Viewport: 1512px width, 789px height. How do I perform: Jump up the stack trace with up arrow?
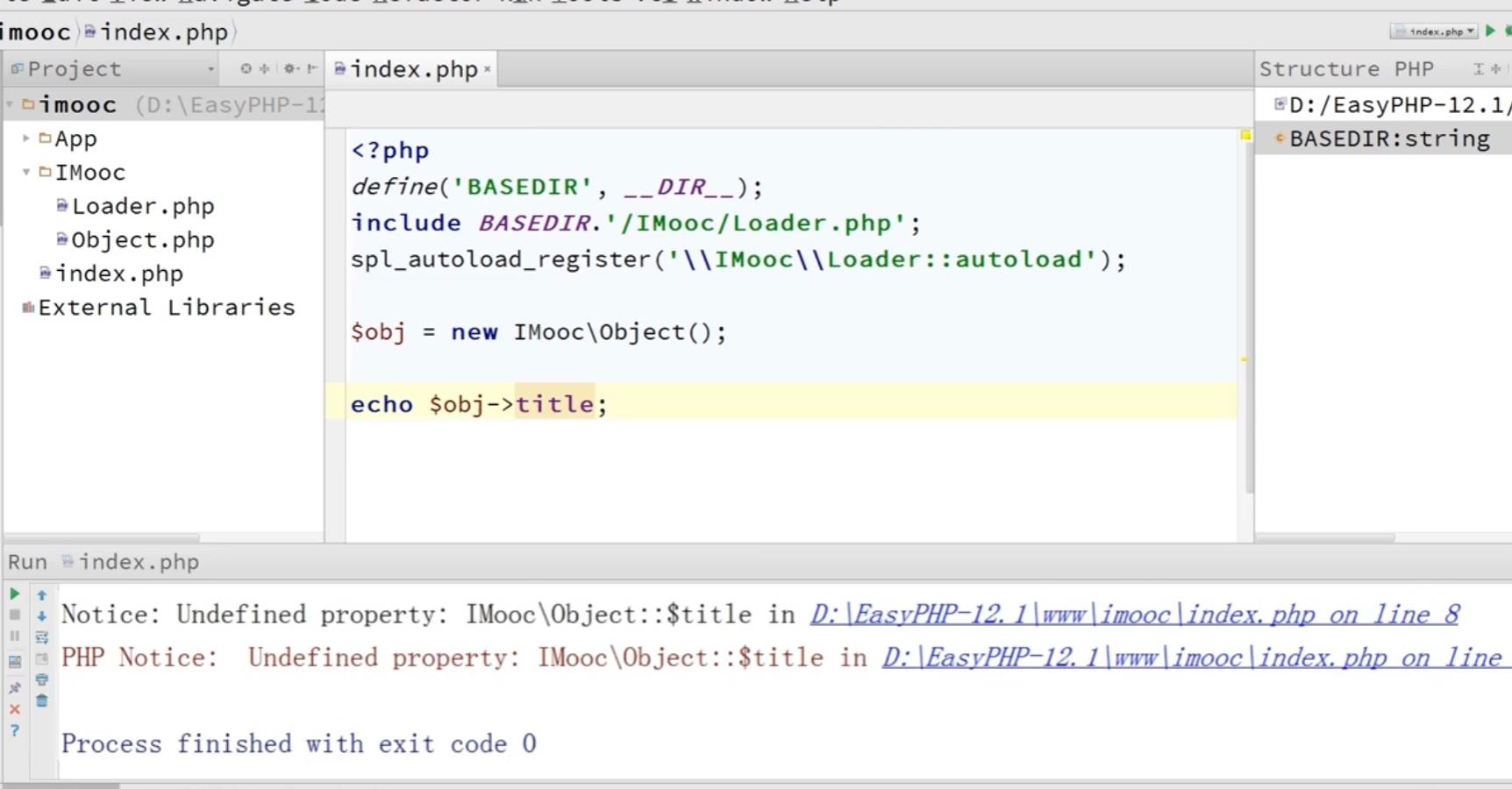pyautogui.click(x=41, y=594)
